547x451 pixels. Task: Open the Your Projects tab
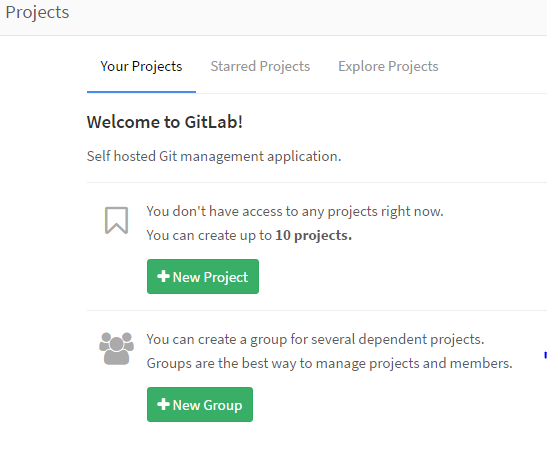(x=141, y=66)
